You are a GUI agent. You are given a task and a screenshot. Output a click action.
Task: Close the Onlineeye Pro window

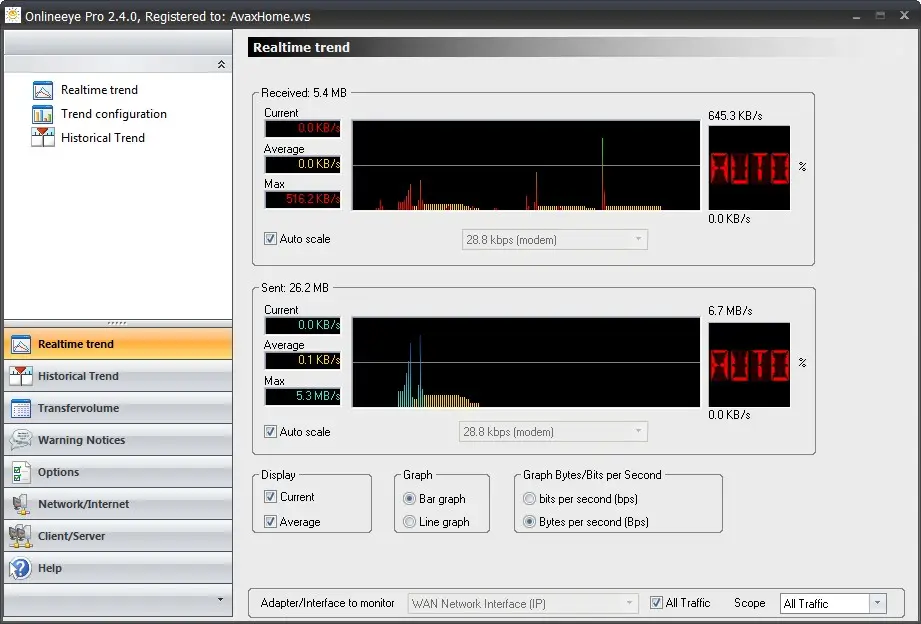(905, 15)
